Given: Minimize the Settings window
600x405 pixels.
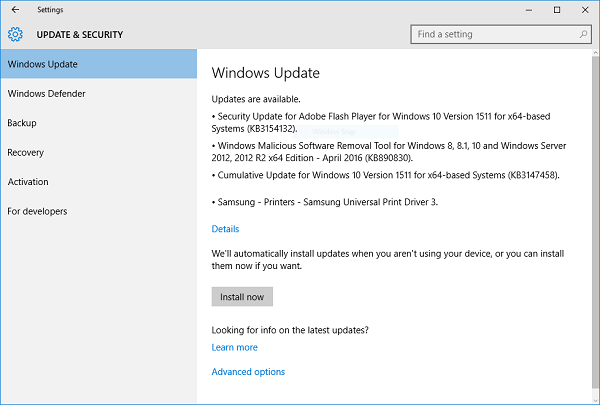Looking at the screenshot, I should coord(529,10).
